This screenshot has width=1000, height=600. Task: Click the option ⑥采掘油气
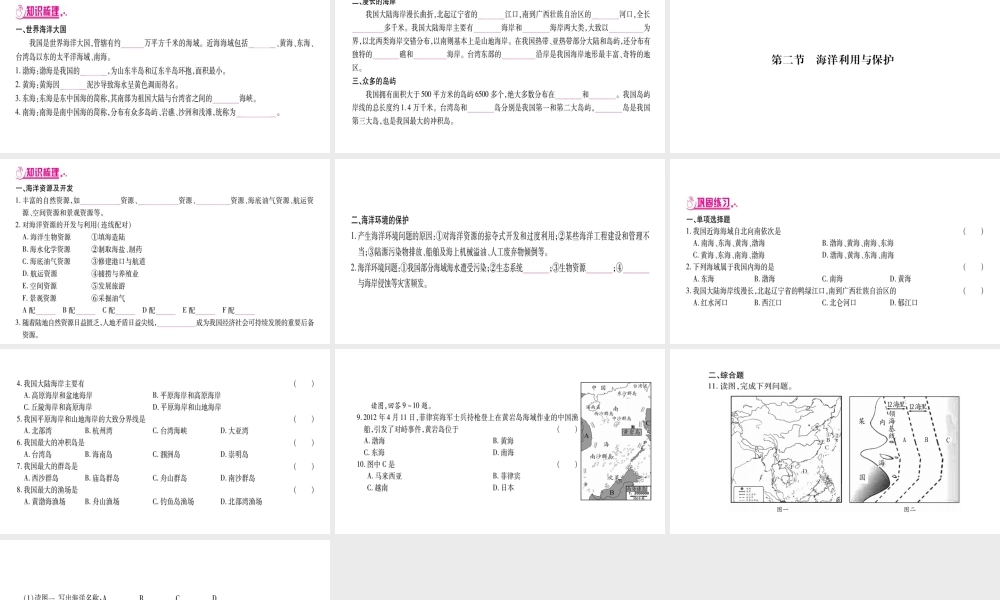click(108, 298)
